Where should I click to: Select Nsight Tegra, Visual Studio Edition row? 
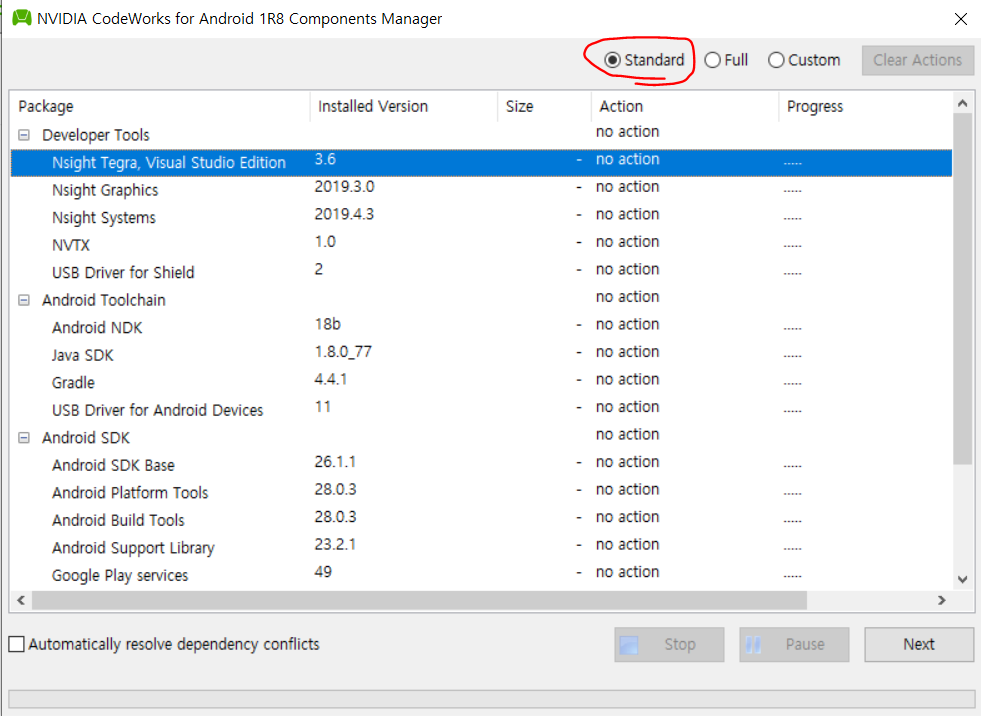481,163
